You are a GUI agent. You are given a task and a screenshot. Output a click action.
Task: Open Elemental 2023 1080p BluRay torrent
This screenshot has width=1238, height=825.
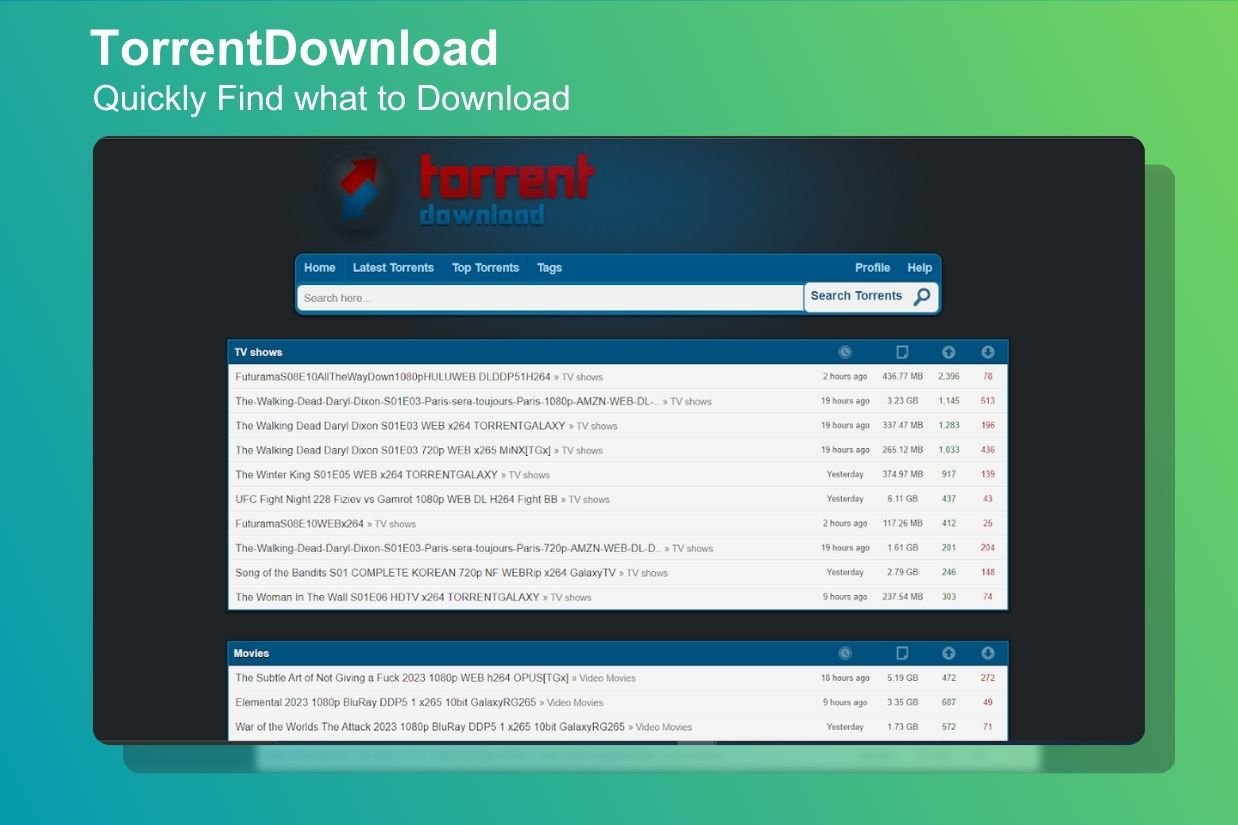pyautogui.click(x=385, y=703)
